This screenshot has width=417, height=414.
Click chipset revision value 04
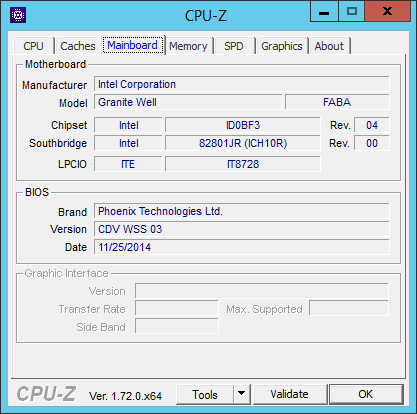tap(372, 125)
